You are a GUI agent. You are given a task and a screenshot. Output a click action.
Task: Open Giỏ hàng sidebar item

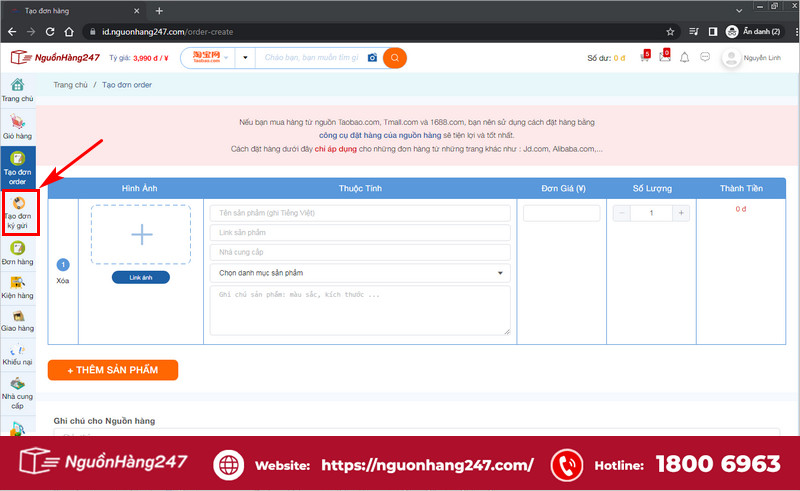pos(17,127)
